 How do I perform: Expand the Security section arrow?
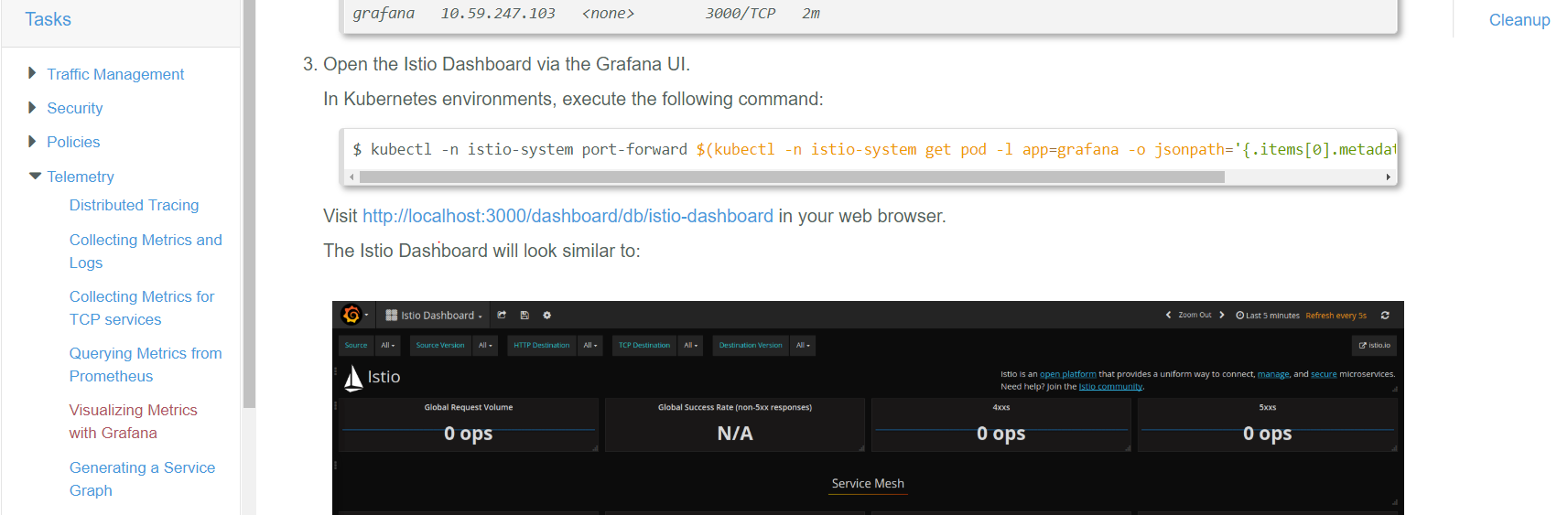click(x=33, y=107)
